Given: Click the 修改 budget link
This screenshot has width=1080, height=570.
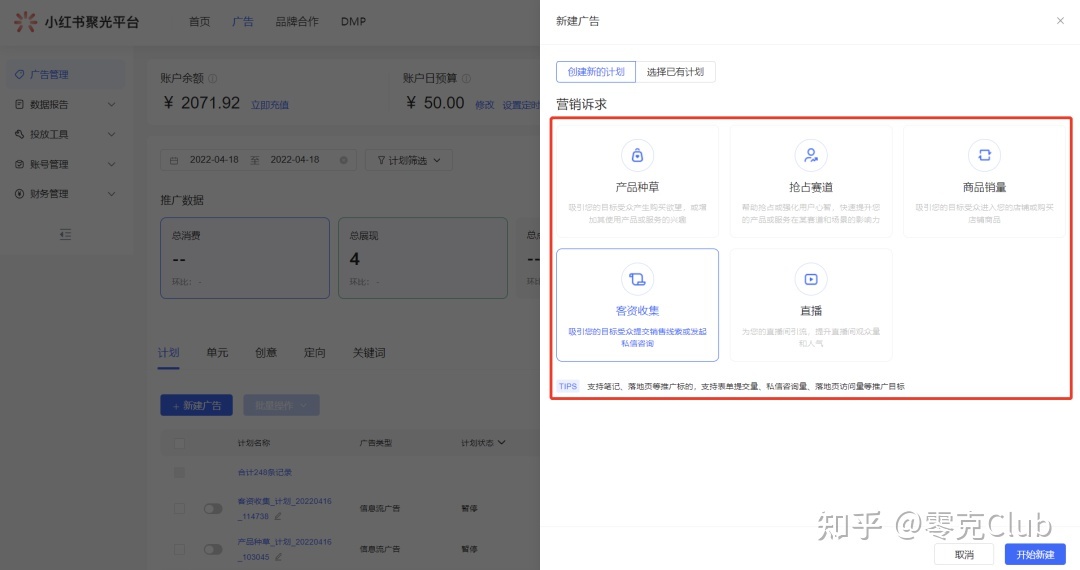Looking at the screenshot, I should pyautogui.click(x=485, y=105).
